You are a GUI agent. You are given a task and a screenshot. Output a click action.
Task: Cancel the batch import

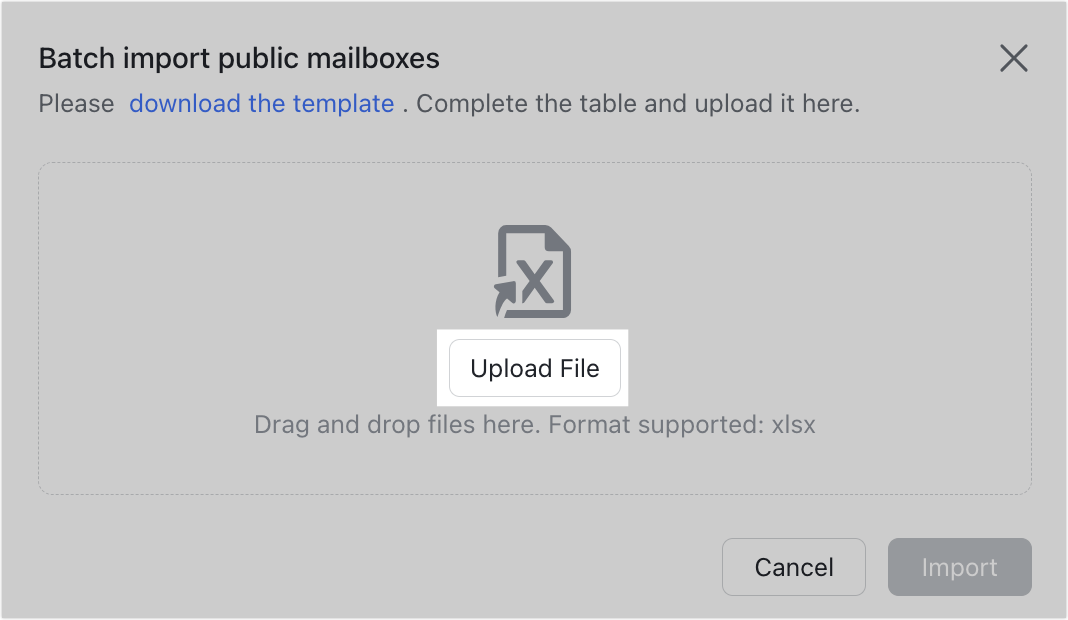(793, 567)
